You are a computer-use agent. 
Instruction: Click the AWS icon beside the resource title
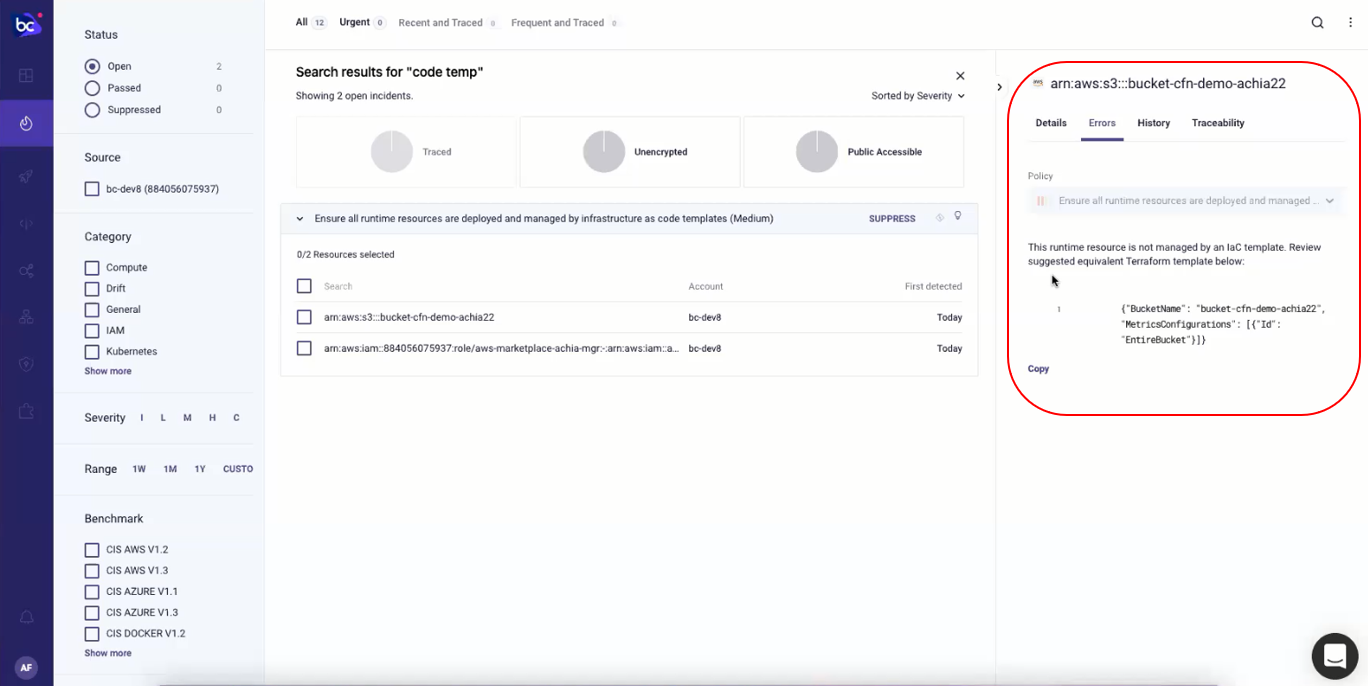pyautogui.click(x=1038, y=83)
